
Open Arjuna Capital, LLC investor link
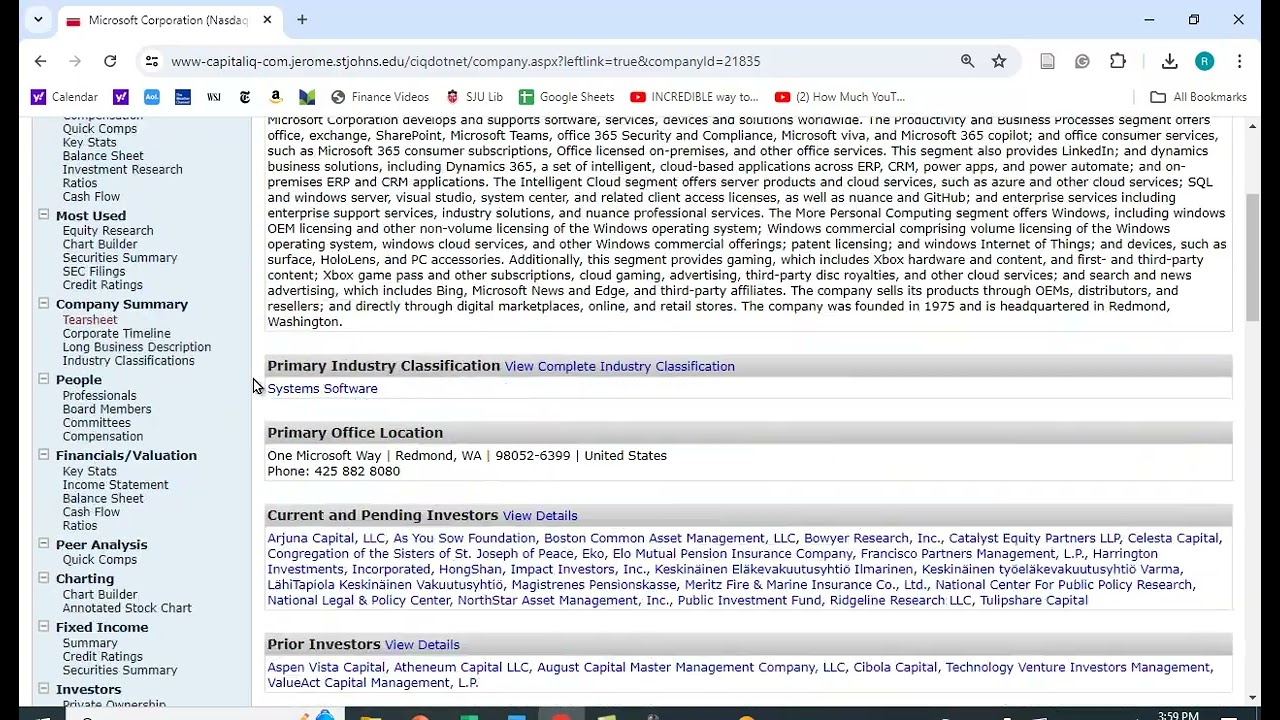click(326, 538)
